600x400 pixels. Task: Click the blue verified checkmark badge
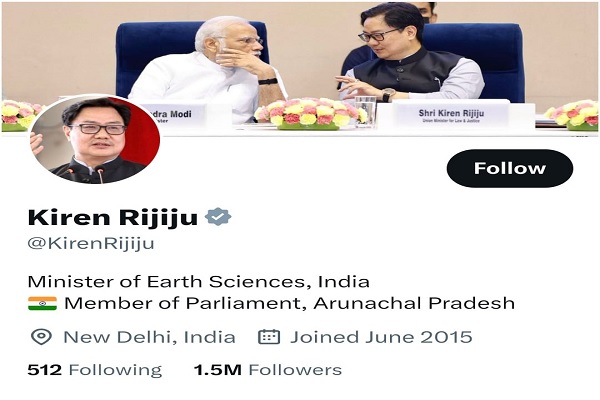point(218,217)
